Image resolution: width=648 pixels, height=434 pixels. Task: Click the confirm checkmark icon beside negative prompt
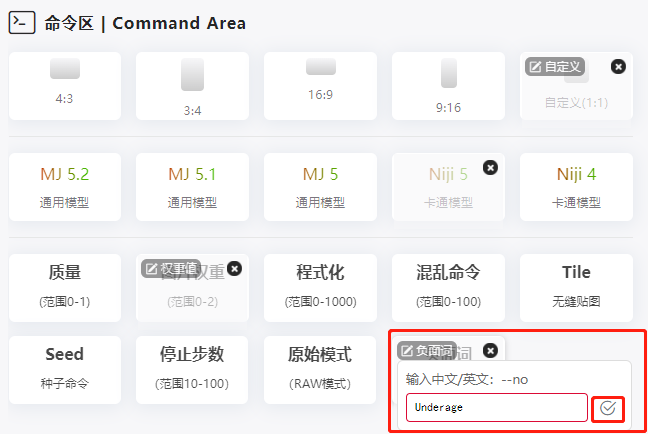tap(608, 408)
